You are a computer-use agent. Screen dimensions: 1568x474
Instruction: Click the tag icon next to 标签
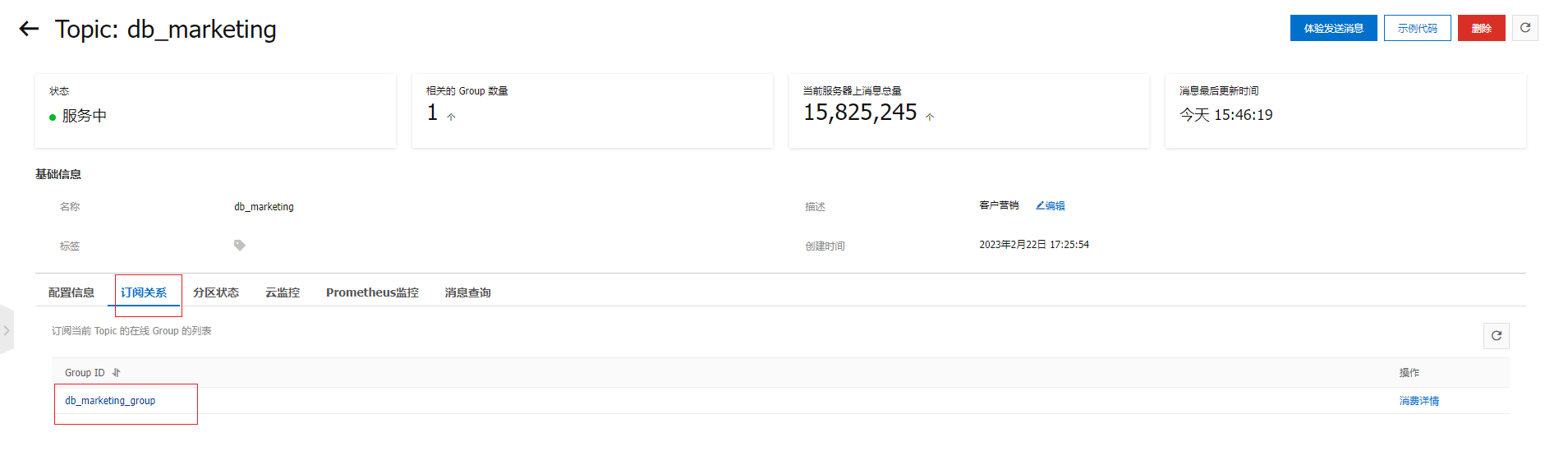(240, 246)
